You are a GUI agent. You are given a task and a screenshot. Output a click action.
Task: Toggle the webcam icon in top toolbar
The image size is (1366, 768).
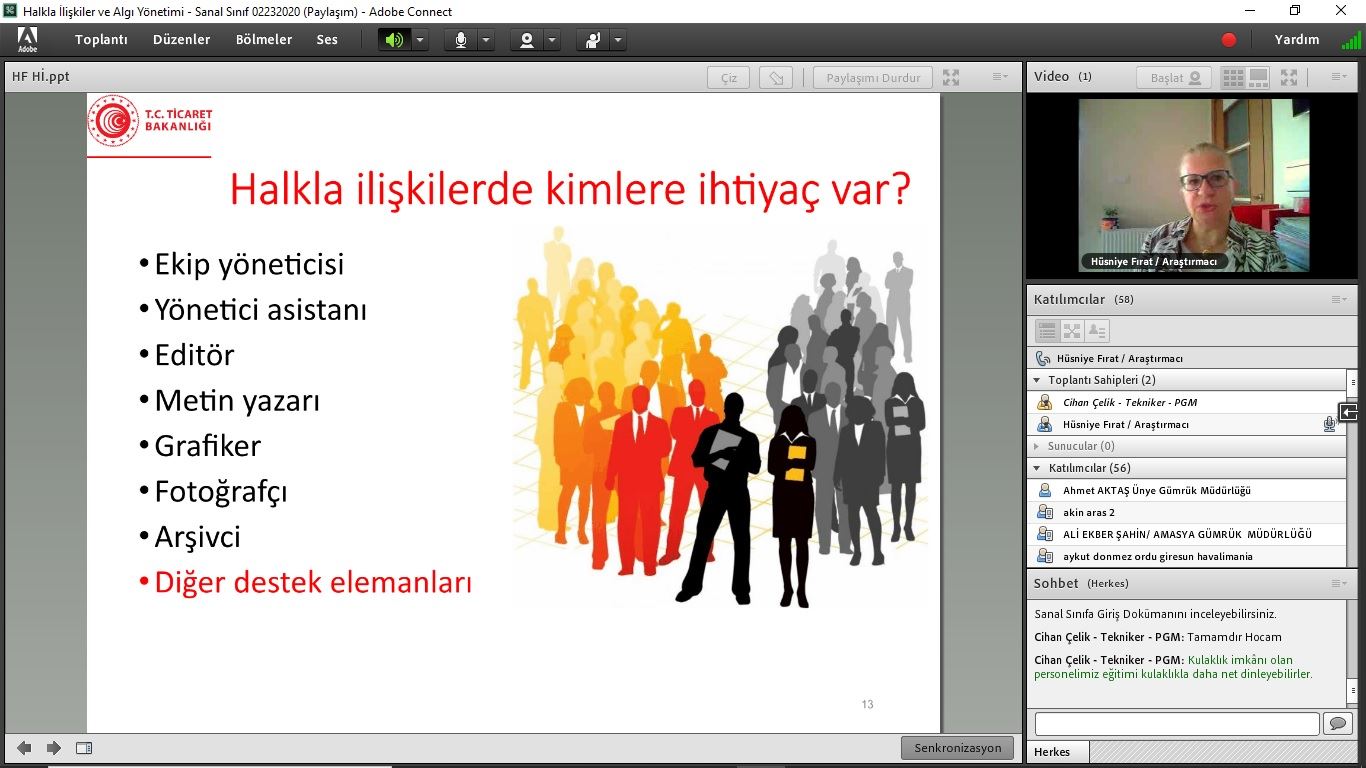click(526, 40)
